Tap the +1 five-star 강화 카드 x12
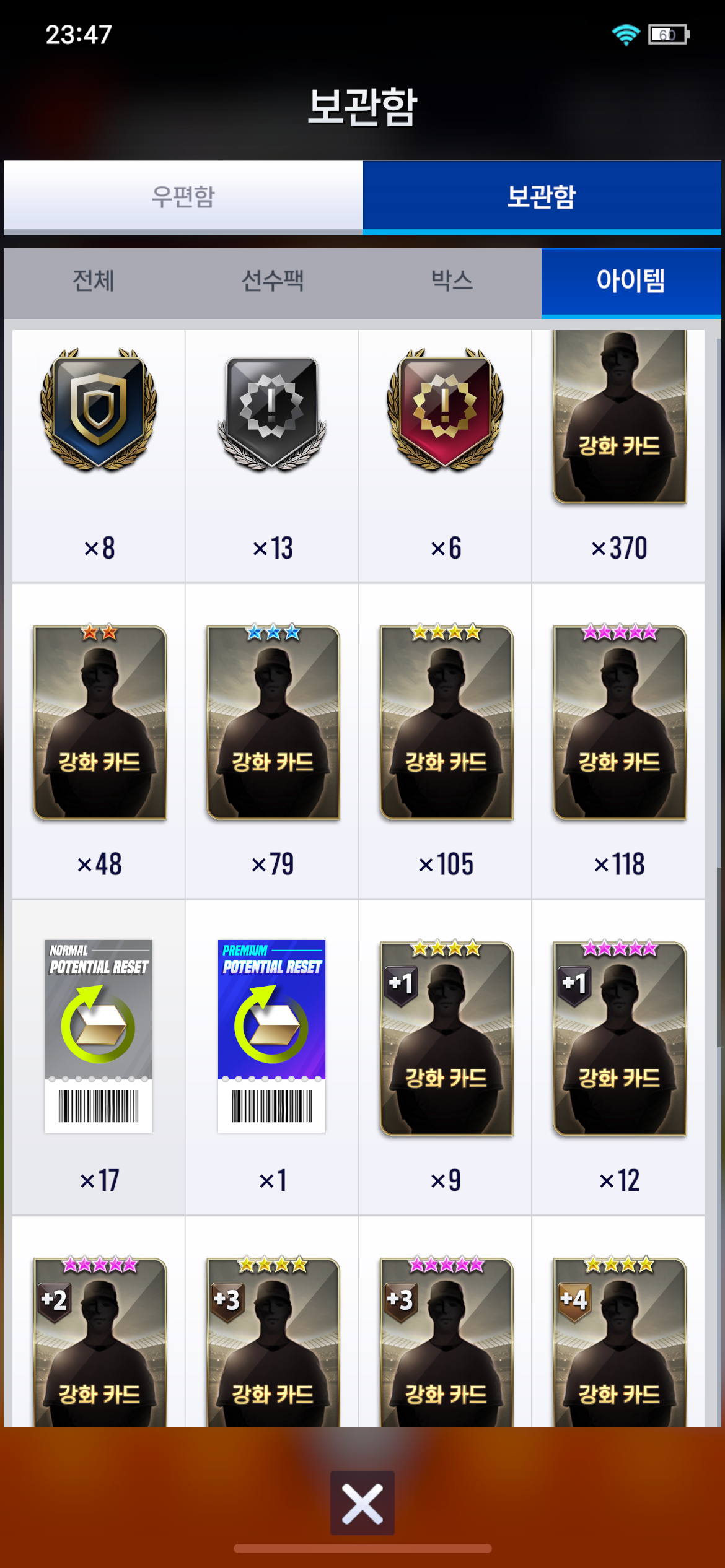The height and width of the screenshot is (1568, 725). 618,1057
